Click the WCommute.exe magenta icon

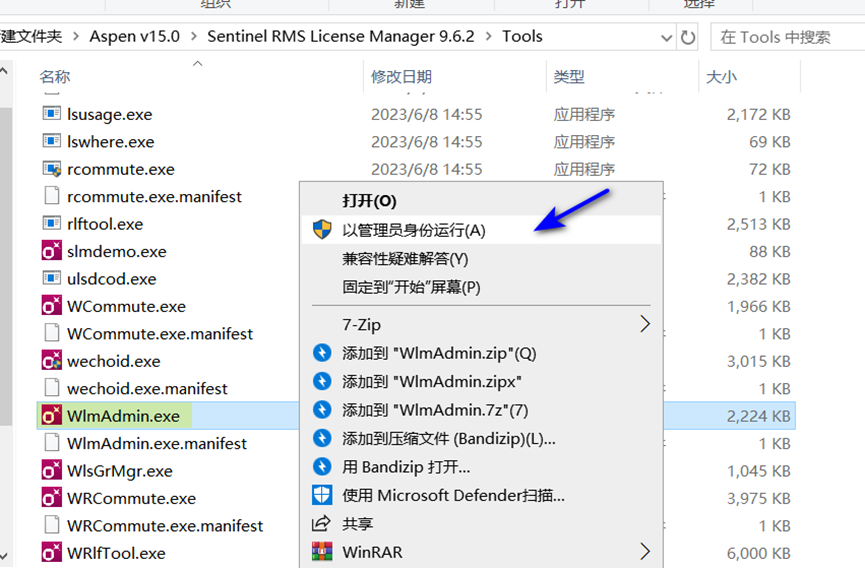point(52,306)
